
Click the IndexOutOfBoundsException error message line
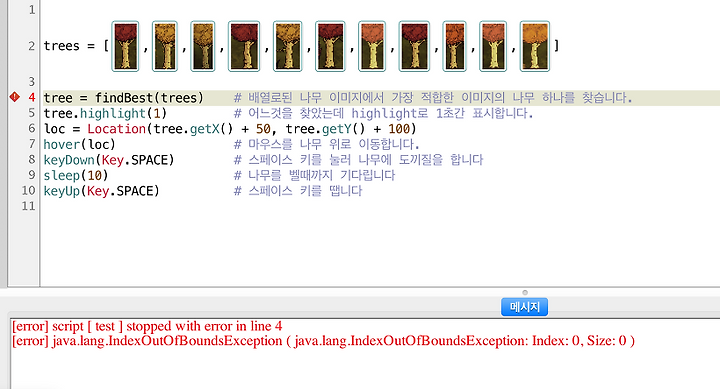(x=323, y=341)
